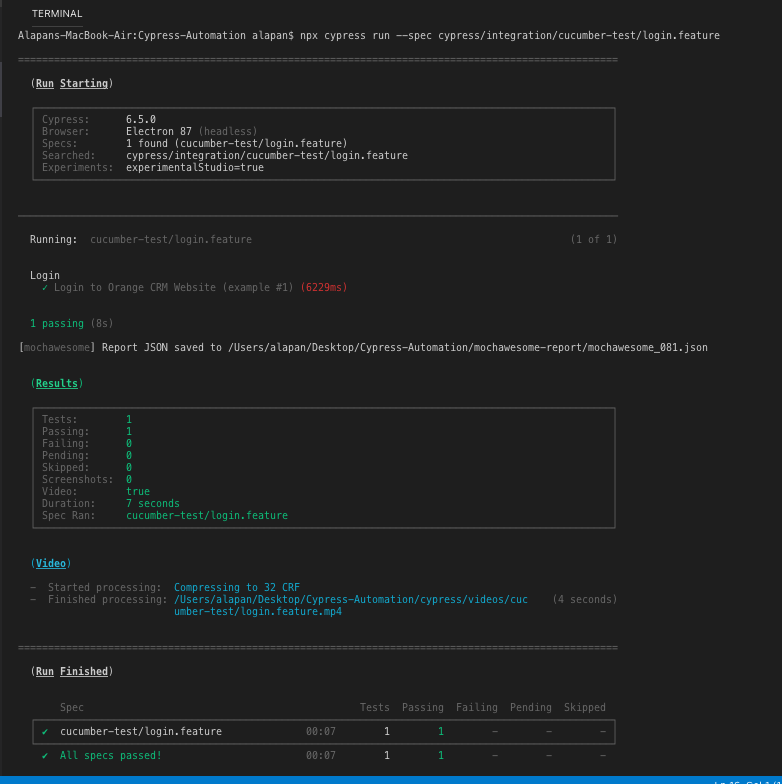Viewport: 782px width, 784px height.
Task: Click the green checkmark beside 'All specs passed!'
Action: click(45, 756)
